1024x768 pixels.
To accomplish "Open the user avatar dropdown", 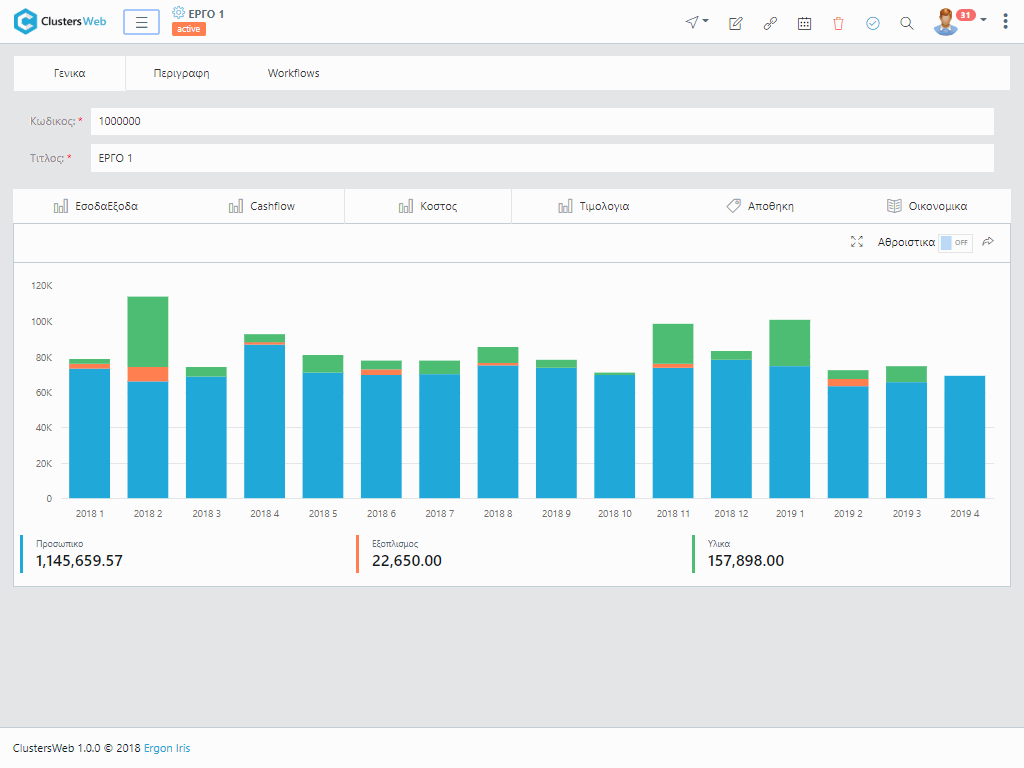I will pos(959,22).
